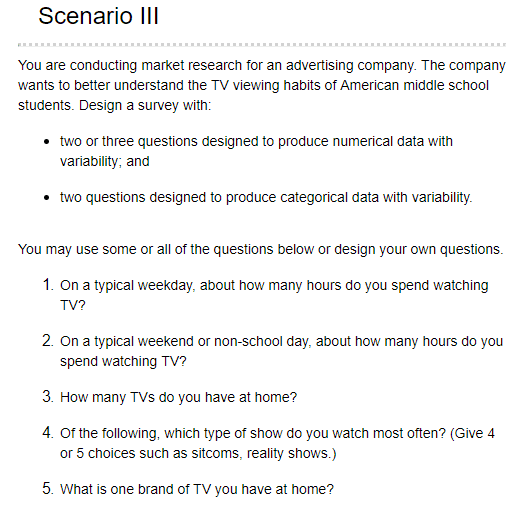The image size is (530, 512).
Task: Click the dotted divider under the heading
Action: (262, 45)
